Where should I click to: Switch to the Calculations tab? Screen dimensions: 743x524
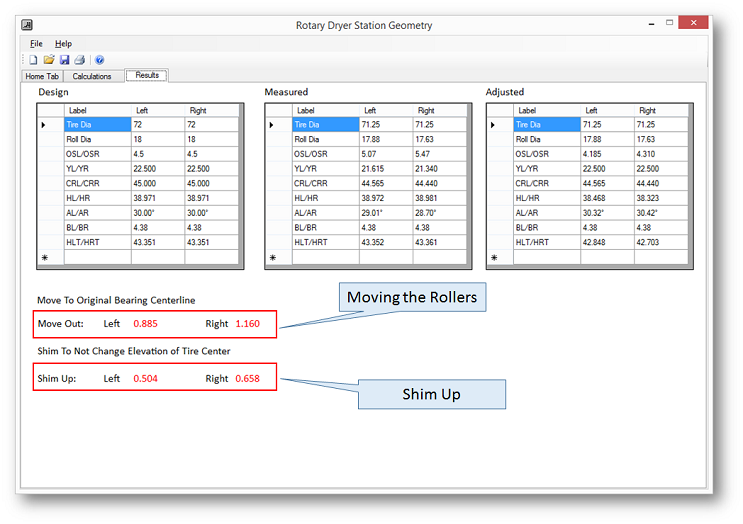coord(92,76)
